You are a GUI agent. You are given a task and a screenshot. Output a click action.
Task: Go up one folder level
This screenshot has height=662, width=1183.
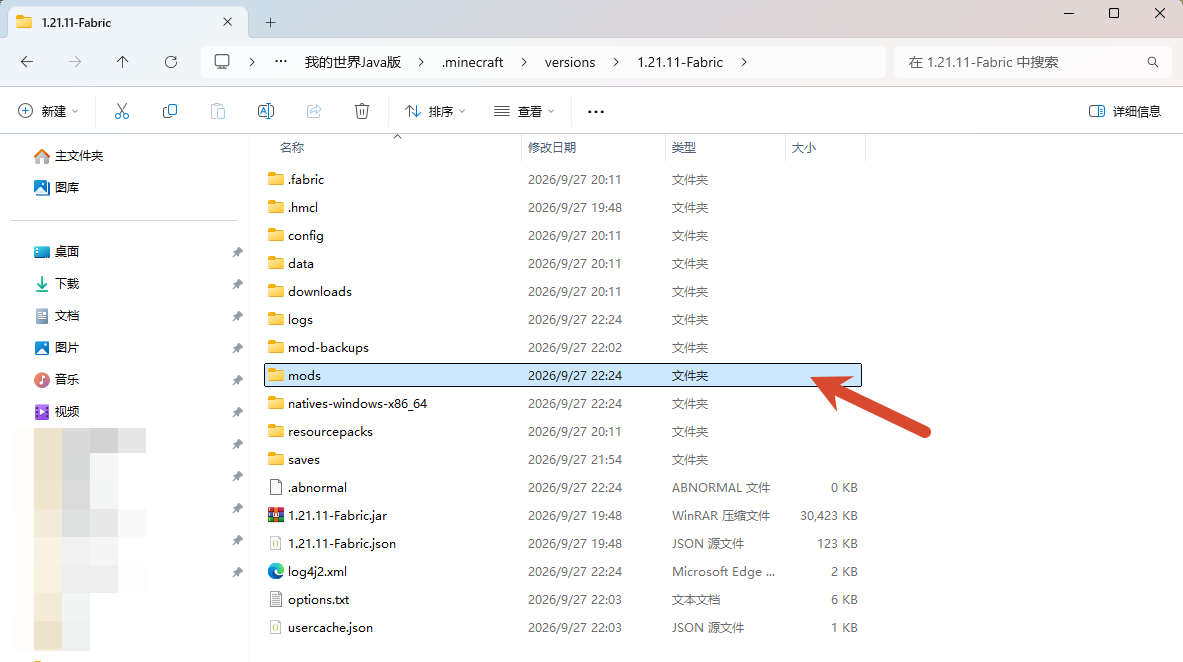tap(122, 62)
